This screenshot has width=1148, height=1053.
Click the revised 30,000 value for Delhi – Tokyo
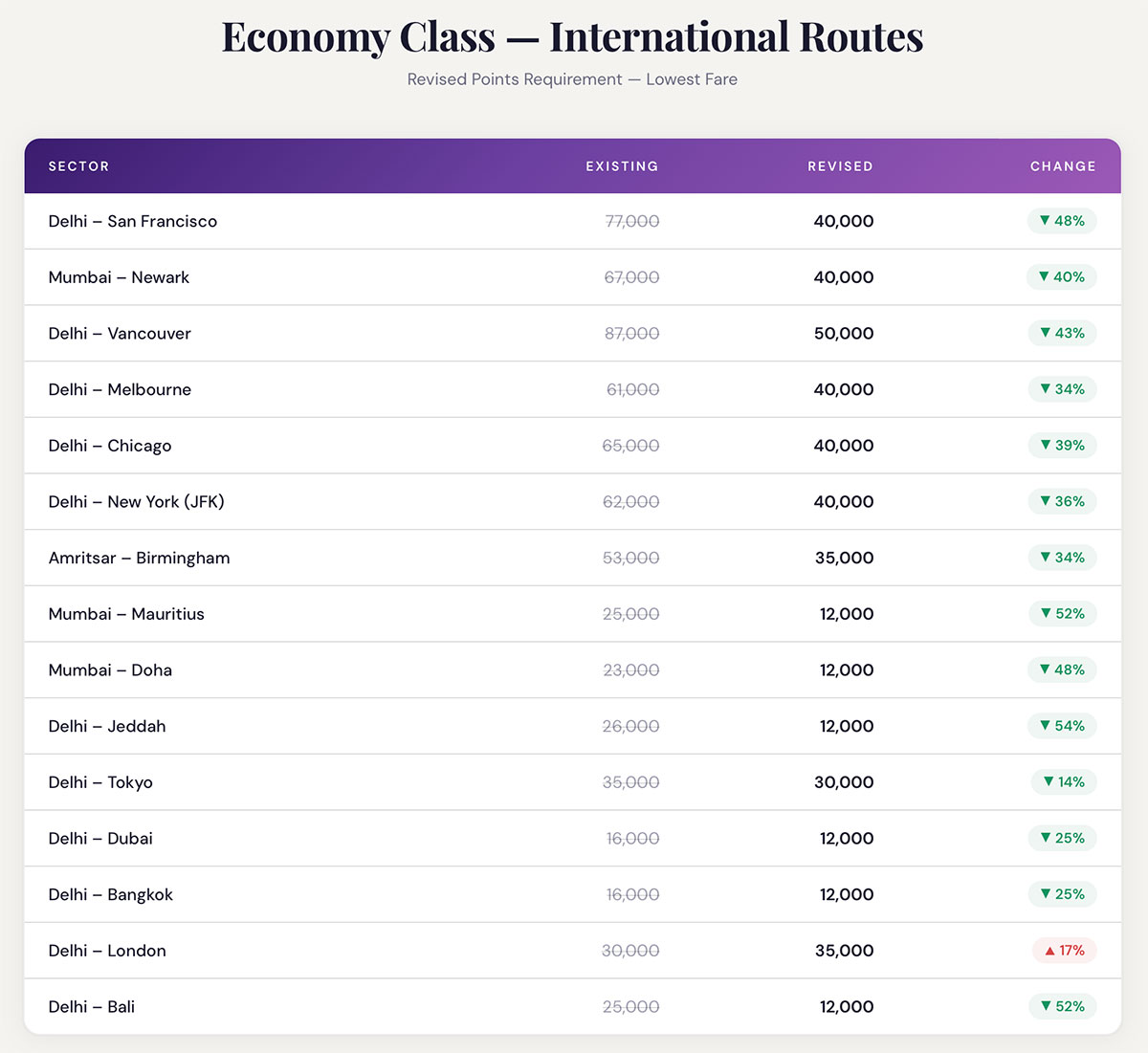tap(844, 782)
